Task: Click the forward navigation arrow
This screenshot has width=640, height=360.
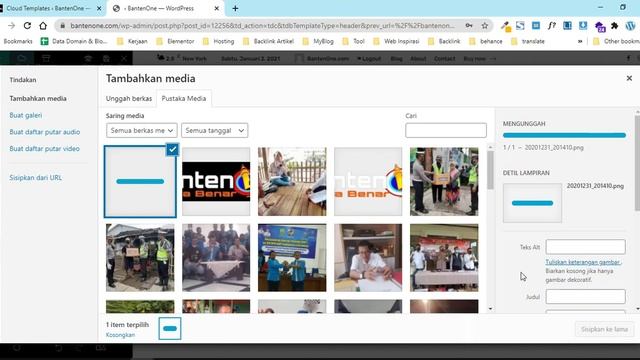Action: click(x=11, y=26)
